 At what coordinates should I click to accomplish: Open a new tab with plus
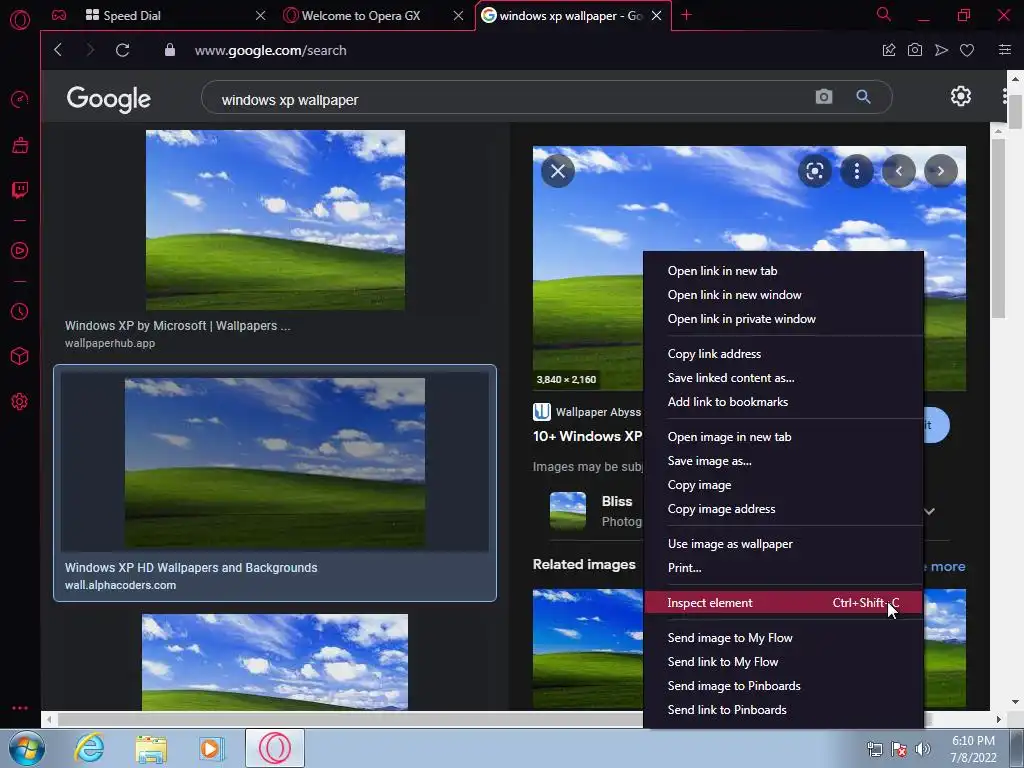pos(686,15)
